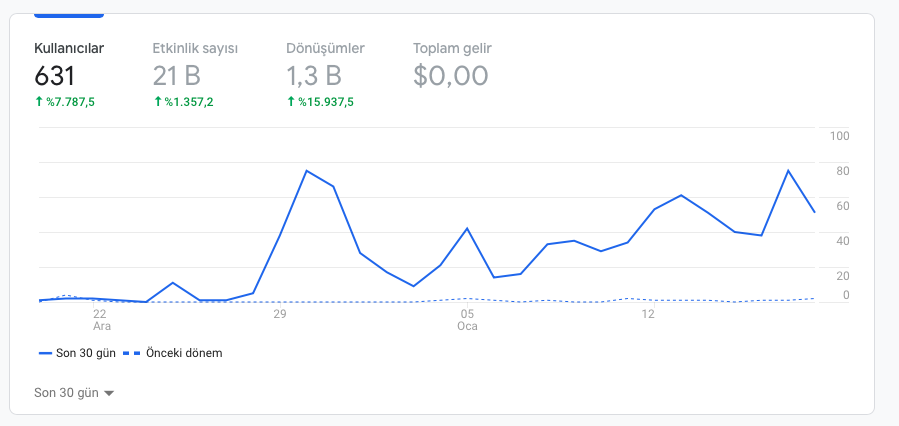The width and height of the screenshot is (899, 426).
Task: Click the Son 30 gün legend entry
Action: (77, 353)
